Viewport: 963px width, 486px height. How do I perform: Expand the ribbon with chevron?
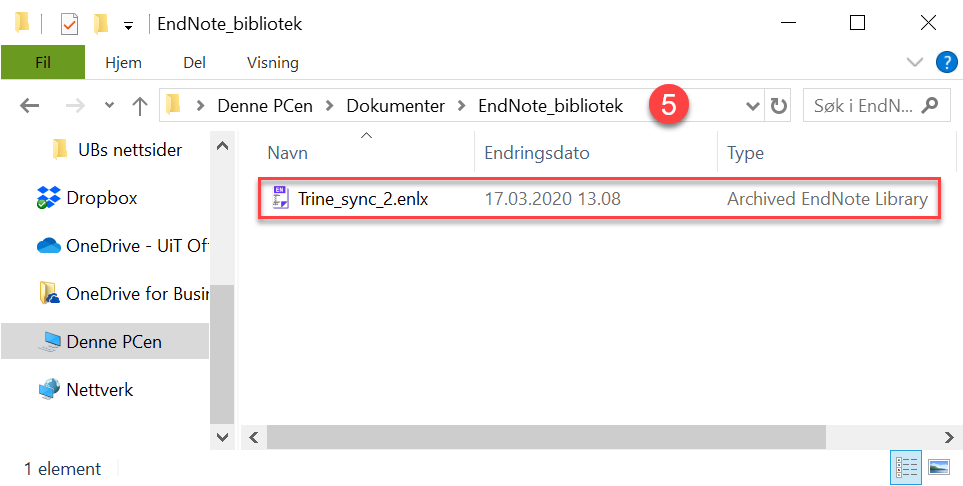tap(914, 62)
